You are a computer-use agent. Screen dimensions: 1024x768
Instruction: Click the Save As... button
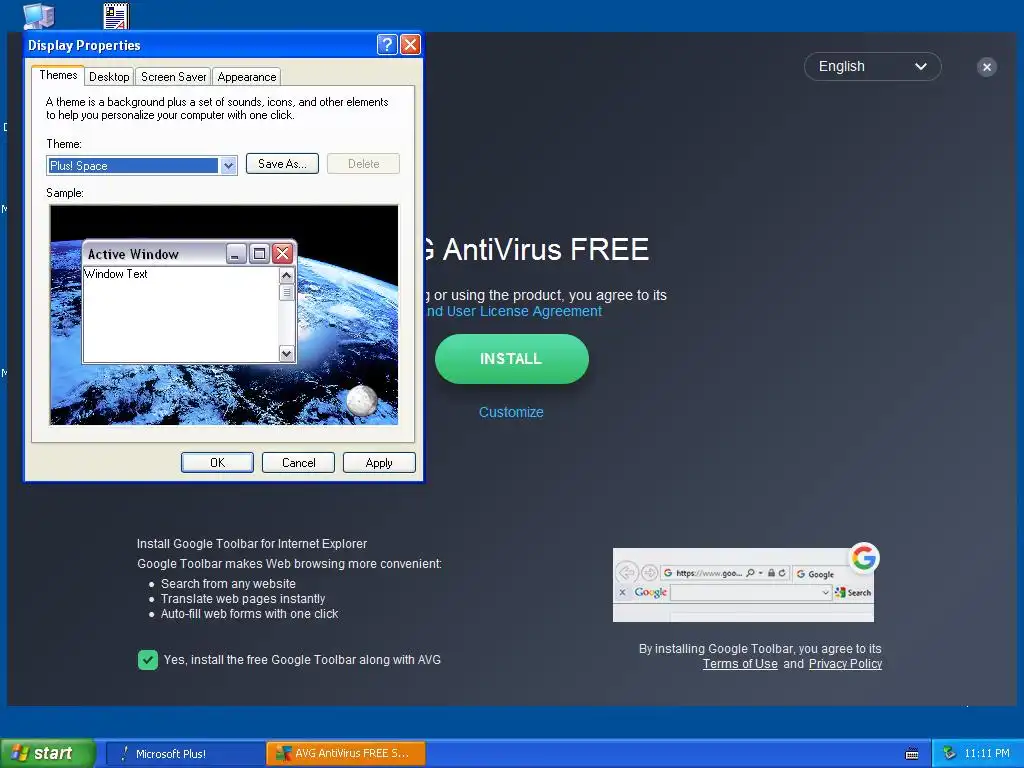click(x=282, y=164)
